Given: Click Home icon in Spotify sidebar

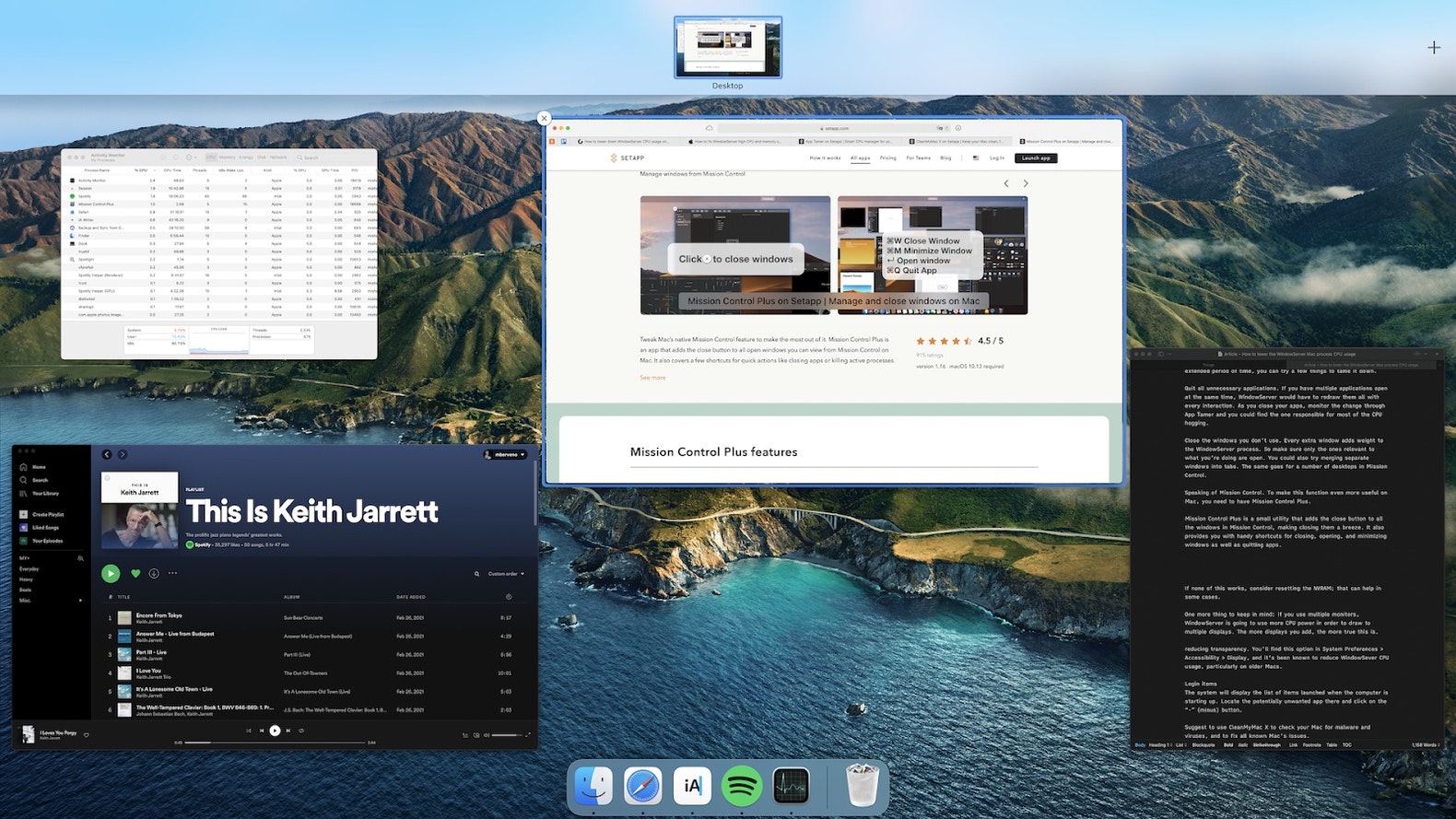Looking at the screenshot, I should pos(24,467).
